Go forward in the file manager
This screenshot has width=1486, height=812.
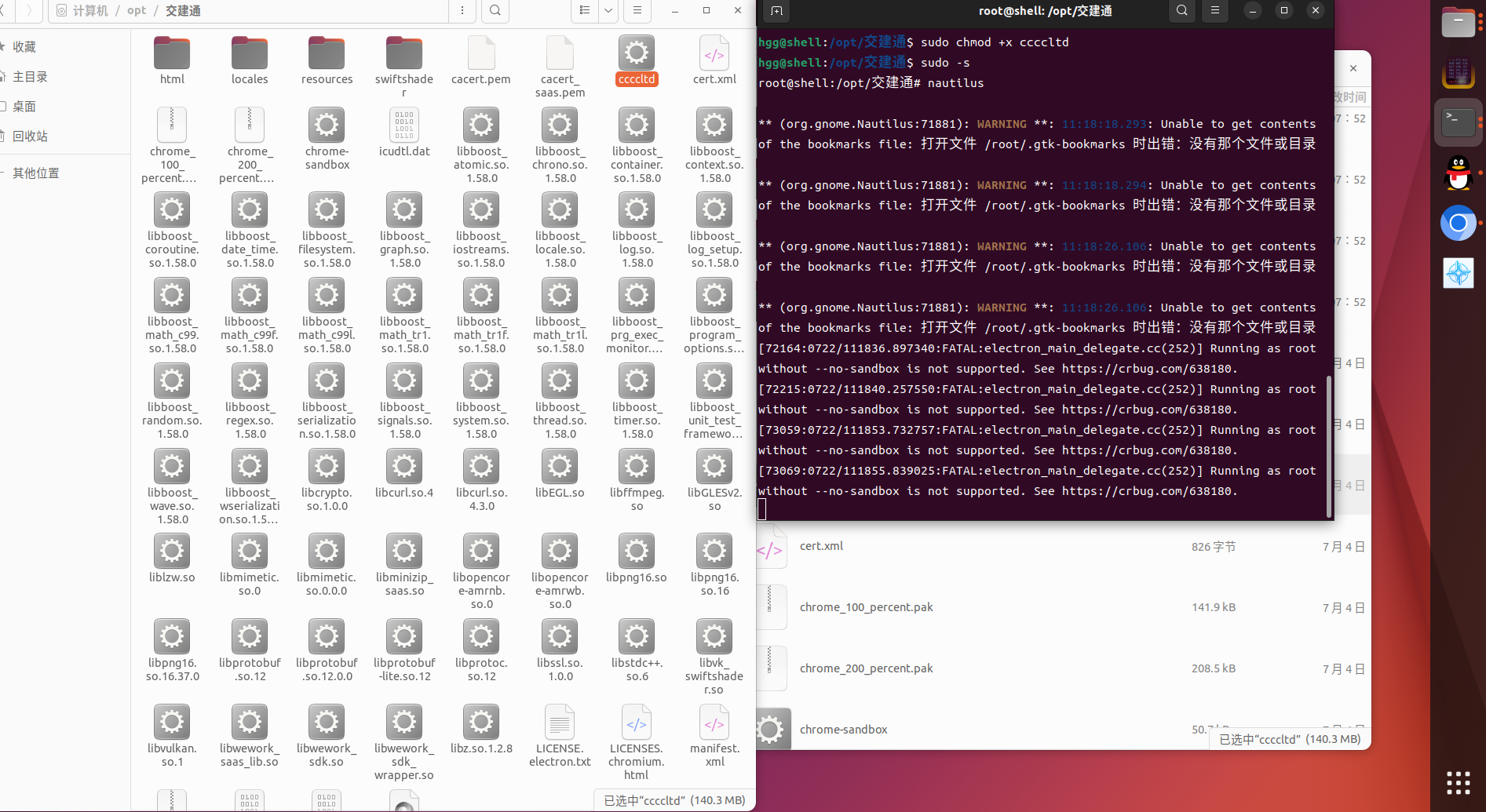pos(29,10)
